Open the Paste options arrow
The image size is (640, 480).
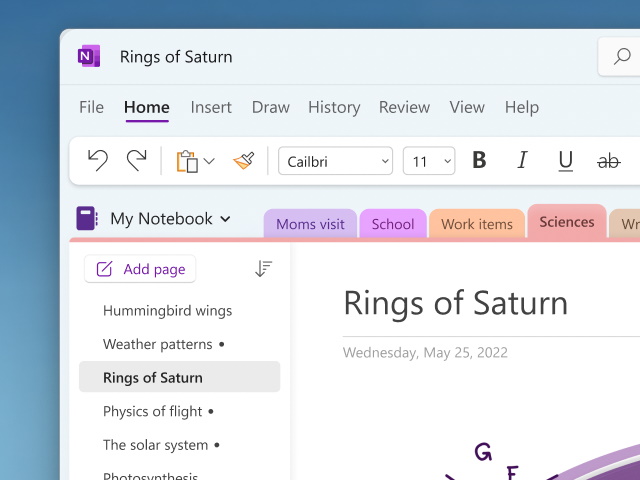click(x=209, y=161)
